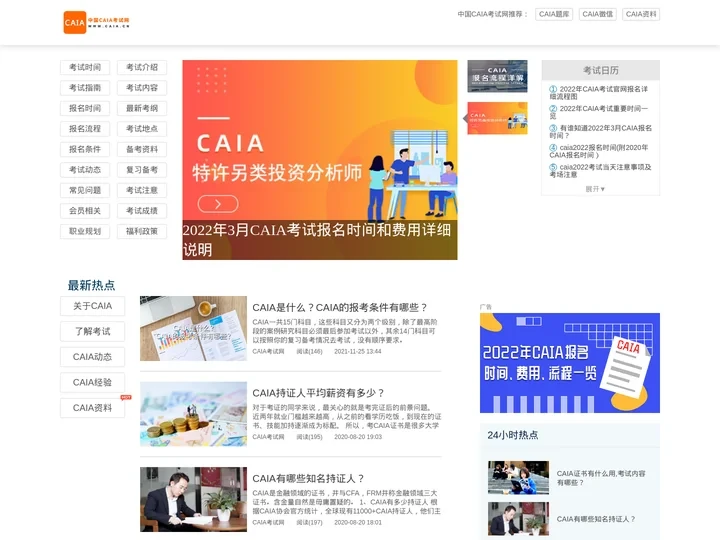Viewport: 720px width, 540px height.
Task: Switch to CAIA经验 tab
Action: [x=92, y=382]
